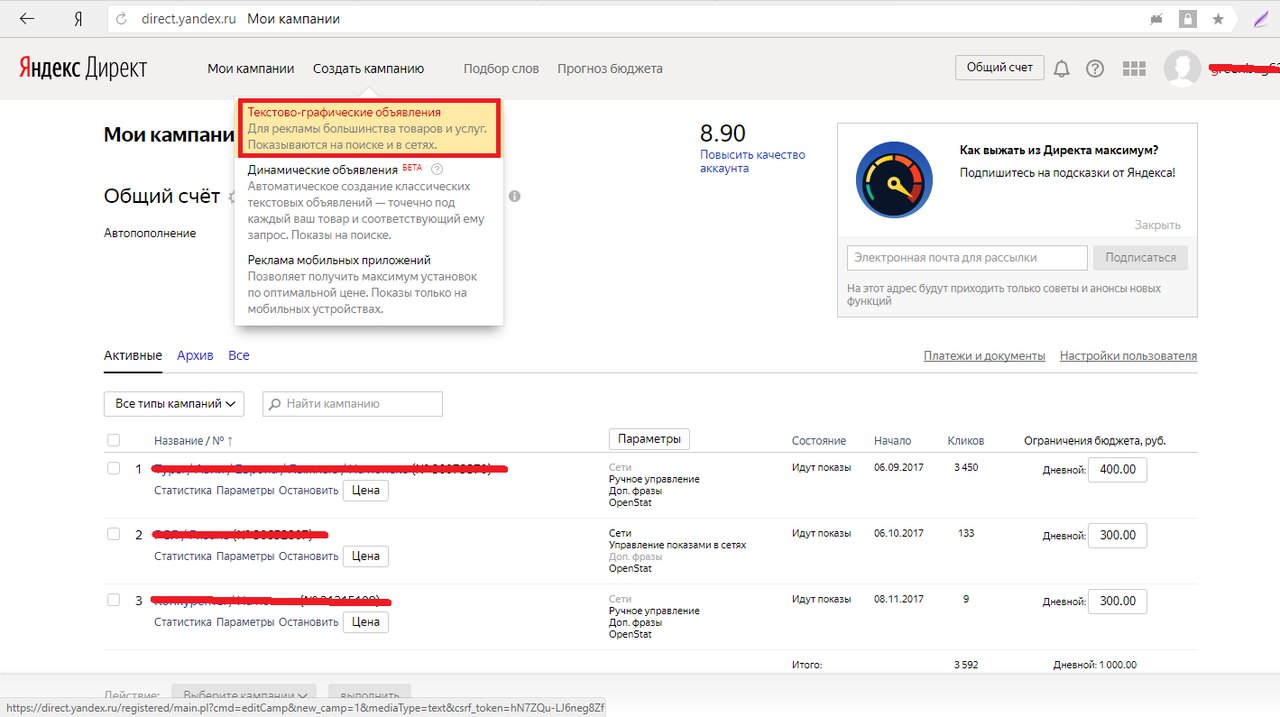The width and height of the screenshot is (1280, 717).
Task: Open 'Подбор слов' in top navigation
Action: (x=501, y=69)
